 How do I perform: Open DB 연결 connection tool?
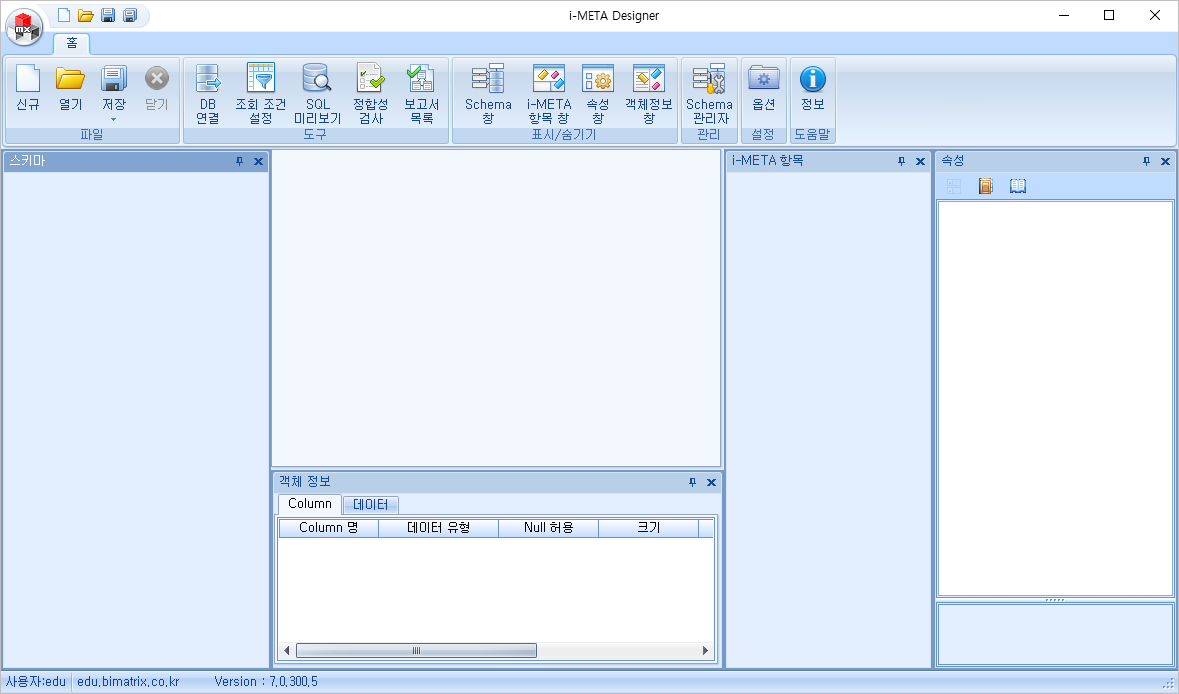tap(208, 94)
